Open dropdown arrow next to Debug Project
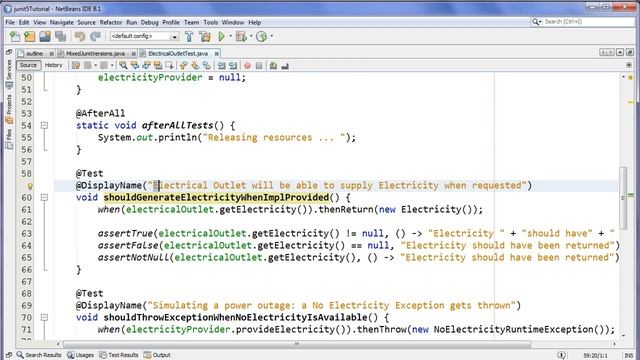The height and width of the screenshot is (360, 640). point(251,36)
